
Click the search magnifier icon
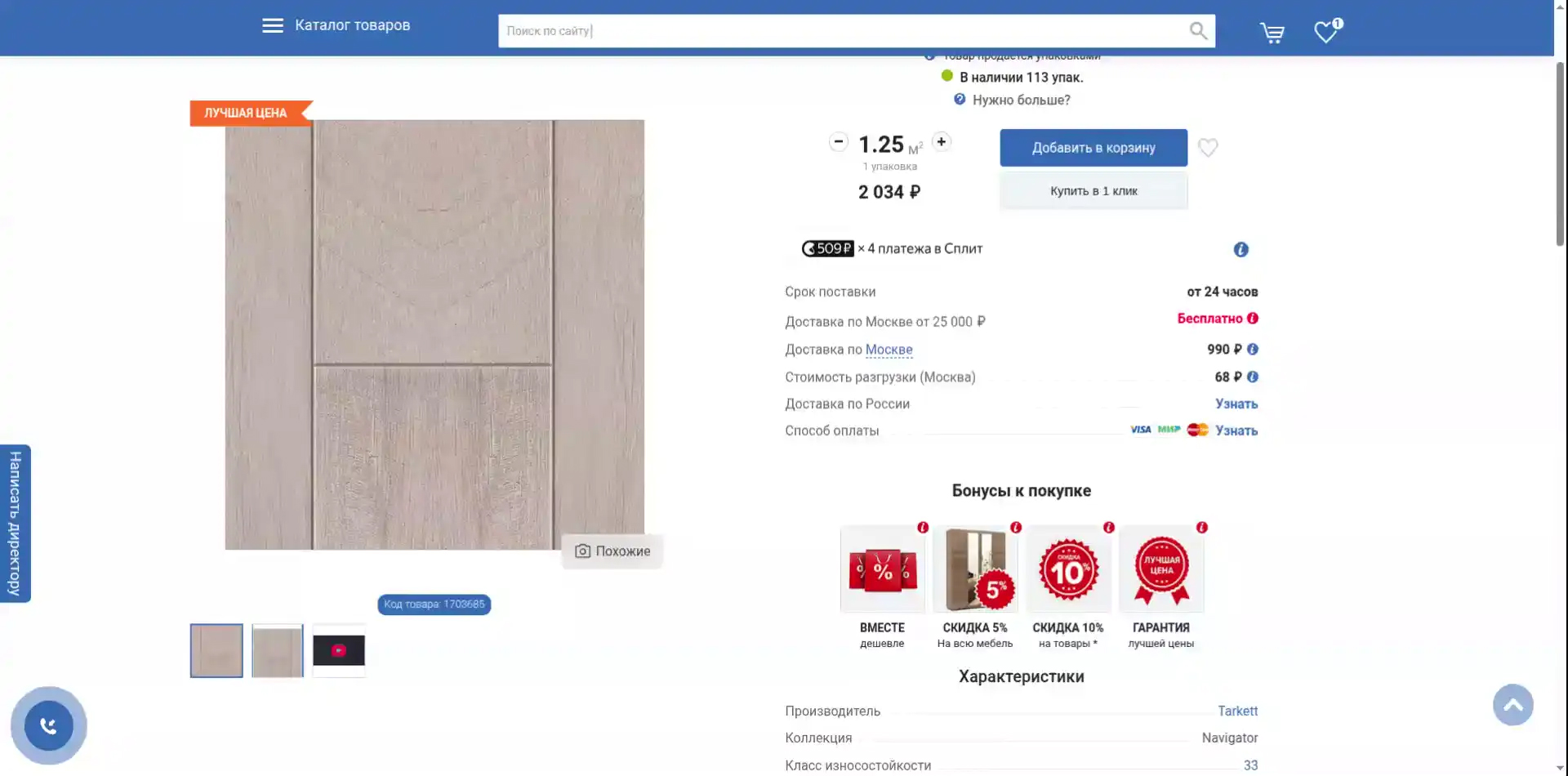tap(1197, 31)
